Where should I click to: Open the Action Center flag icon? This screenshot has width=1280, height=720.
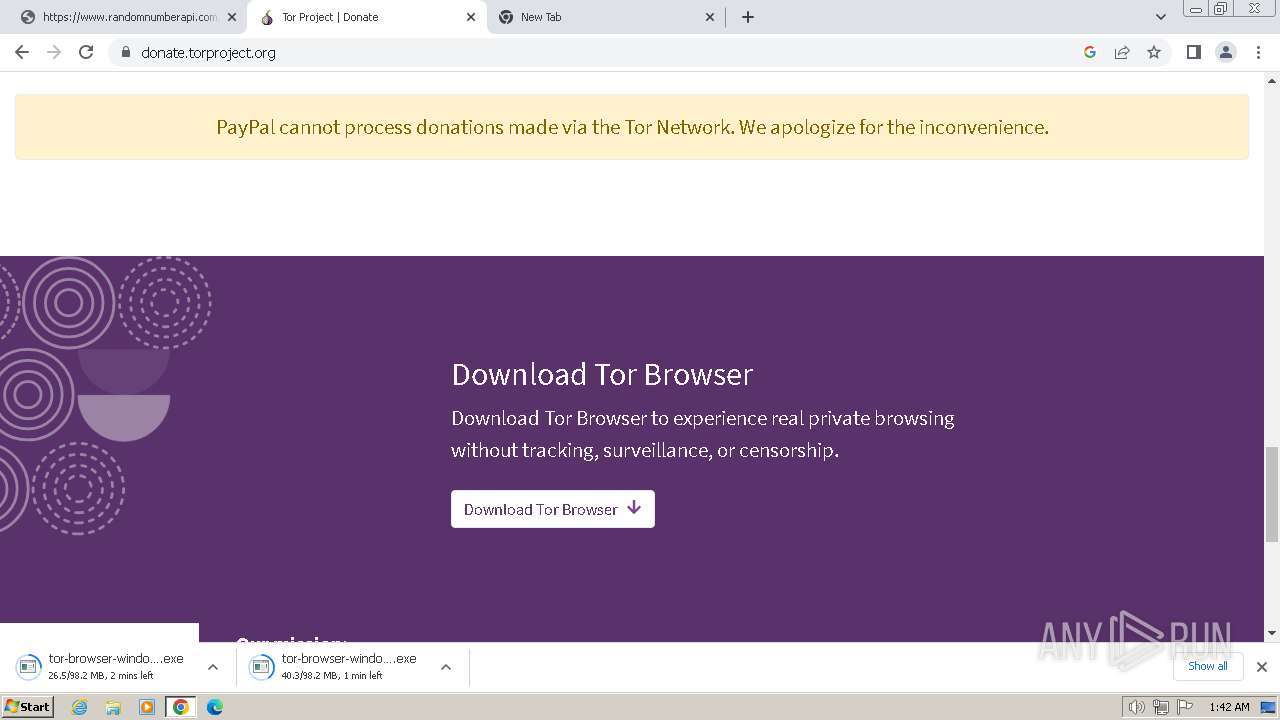(x=1185, y=707)
